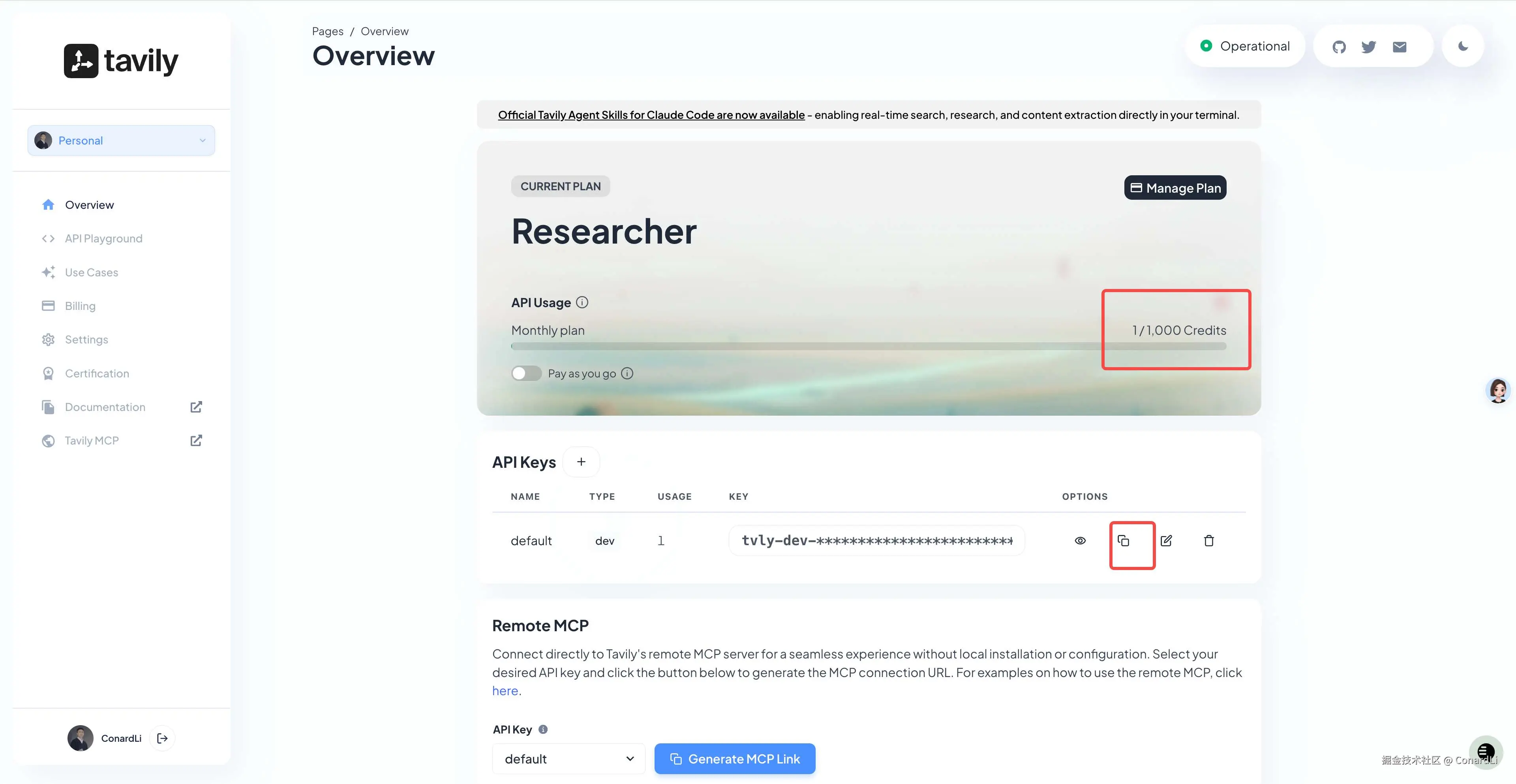Open Billing in the sidebar
The image size is (1516, 784).
(x=80, y=306)
